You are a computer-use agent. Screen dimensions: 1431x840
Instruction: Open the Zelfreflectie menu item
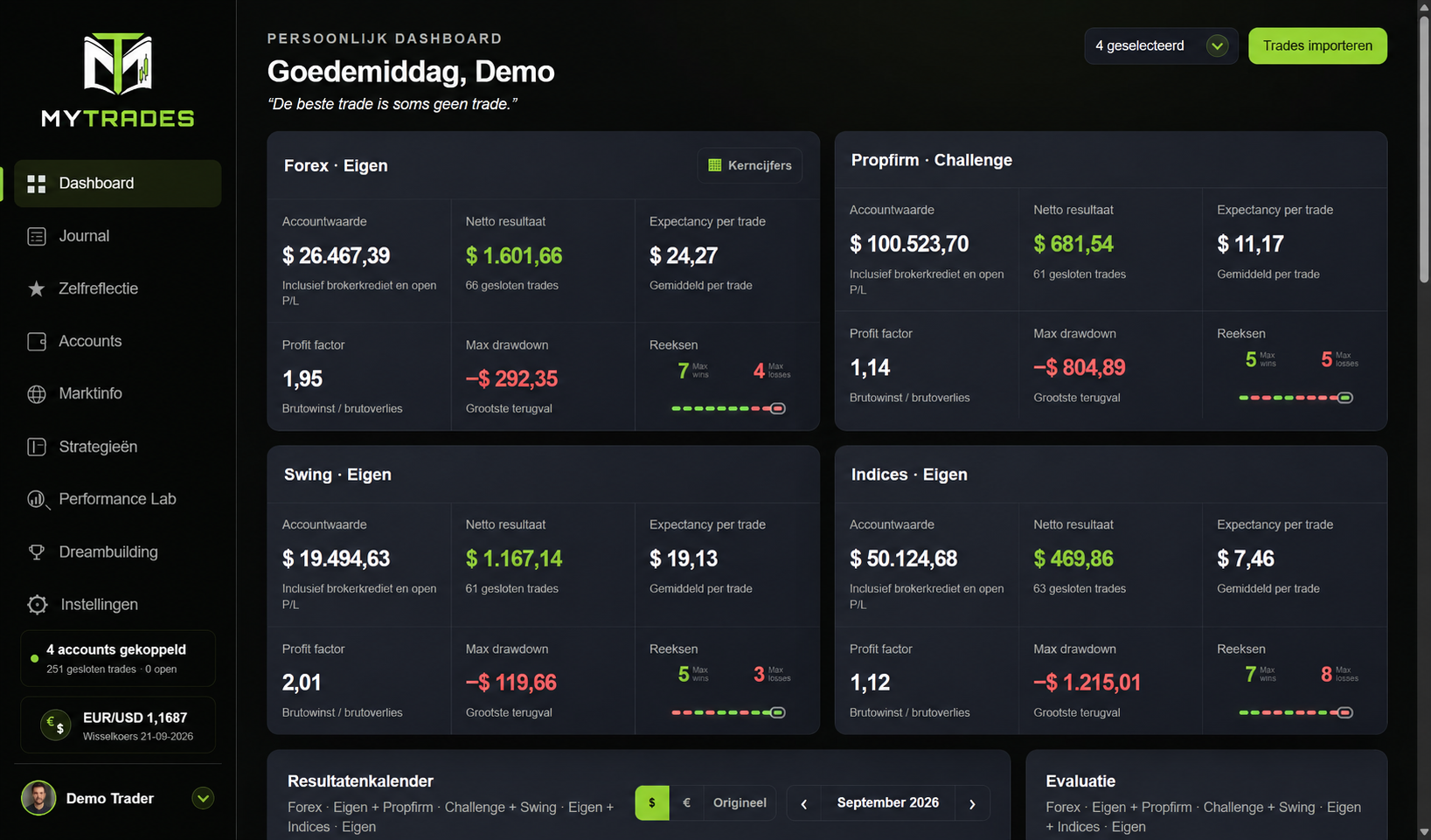(x=117, y=288)
